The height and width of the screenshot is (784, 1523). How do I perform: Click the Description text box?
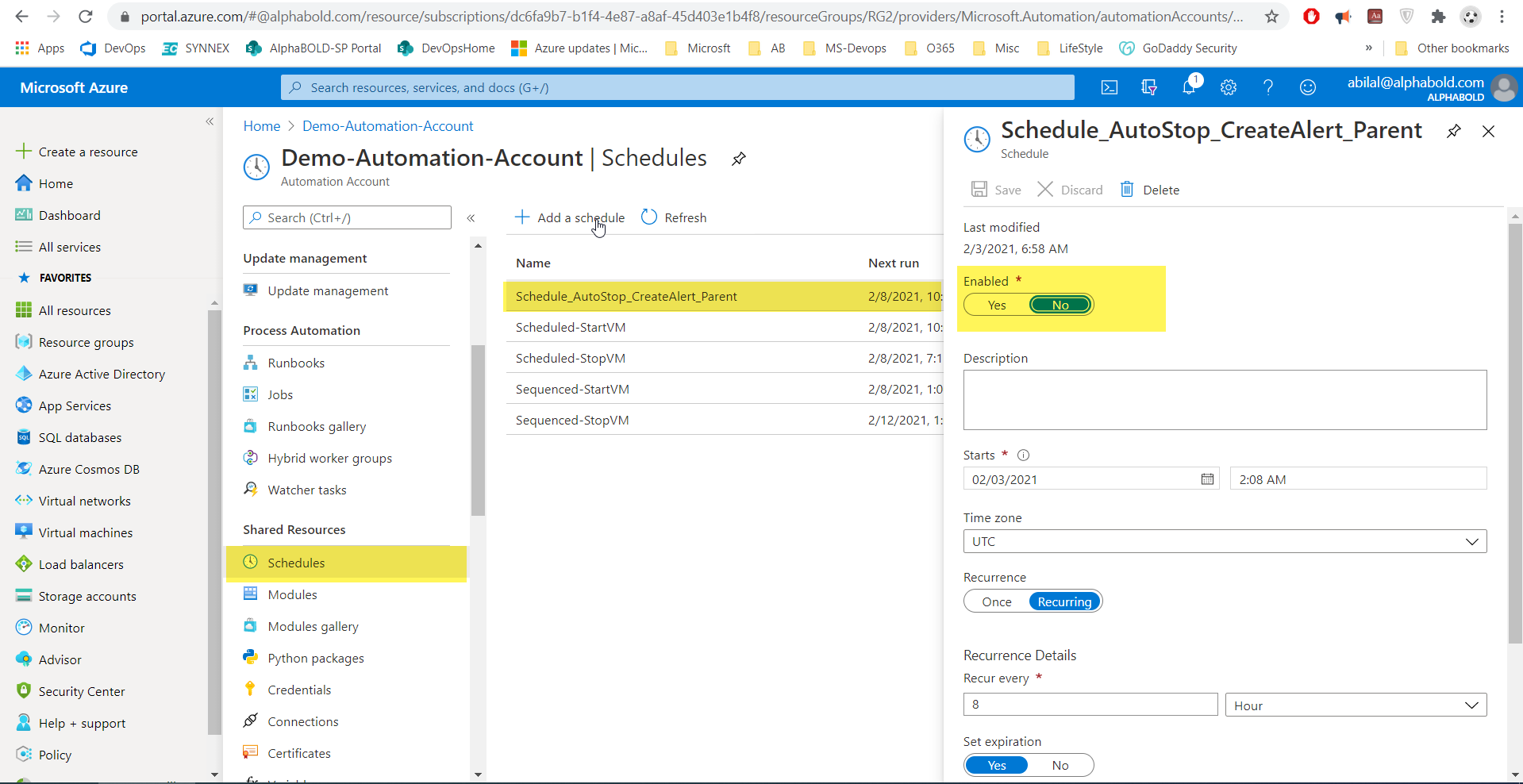point(1225,400)
